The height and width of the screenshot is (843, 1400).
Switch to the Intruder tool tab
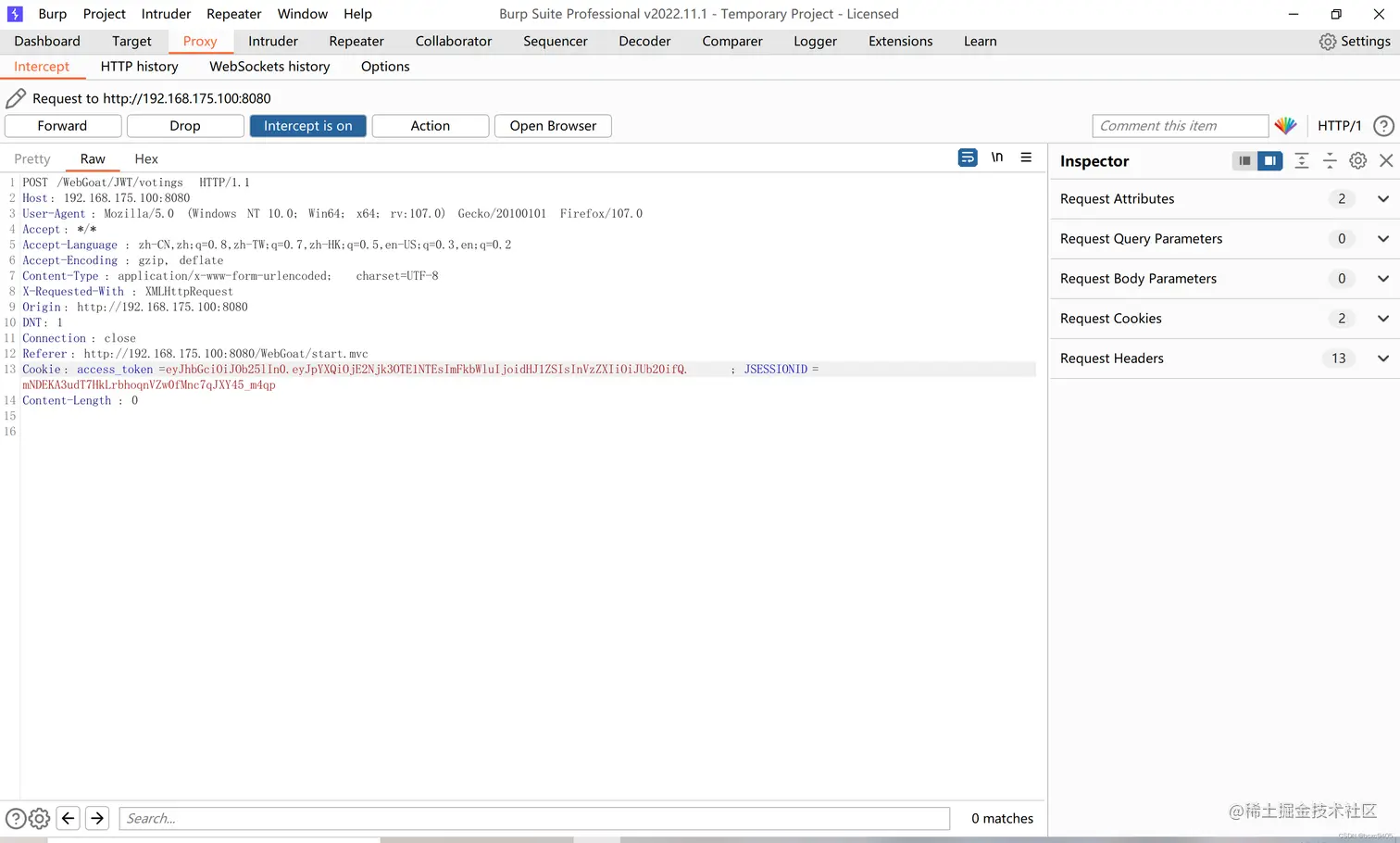tap(273, 42)
